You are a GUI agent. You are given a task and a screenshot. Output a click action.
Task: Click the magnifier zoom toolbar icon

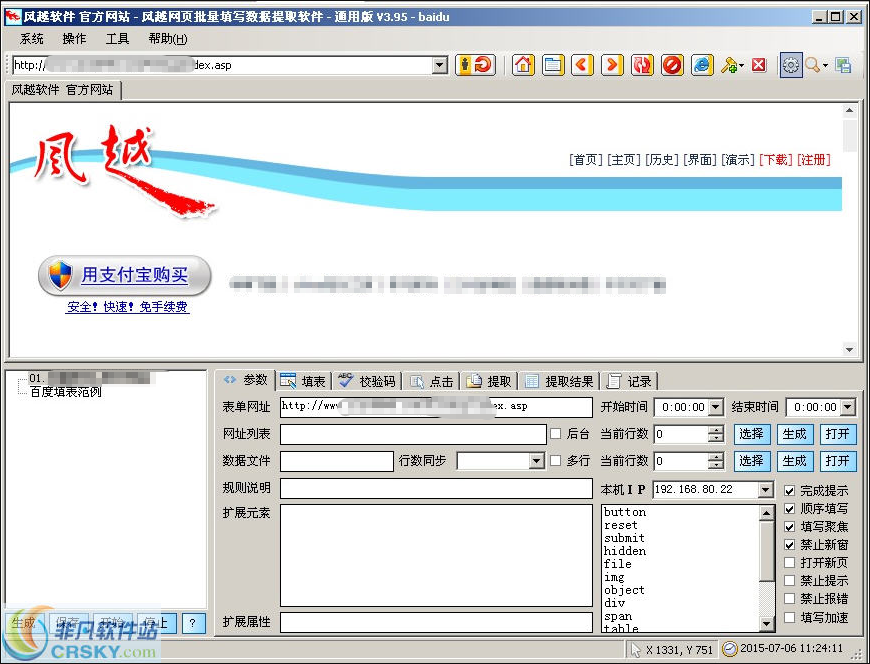[x=813, y=65]
